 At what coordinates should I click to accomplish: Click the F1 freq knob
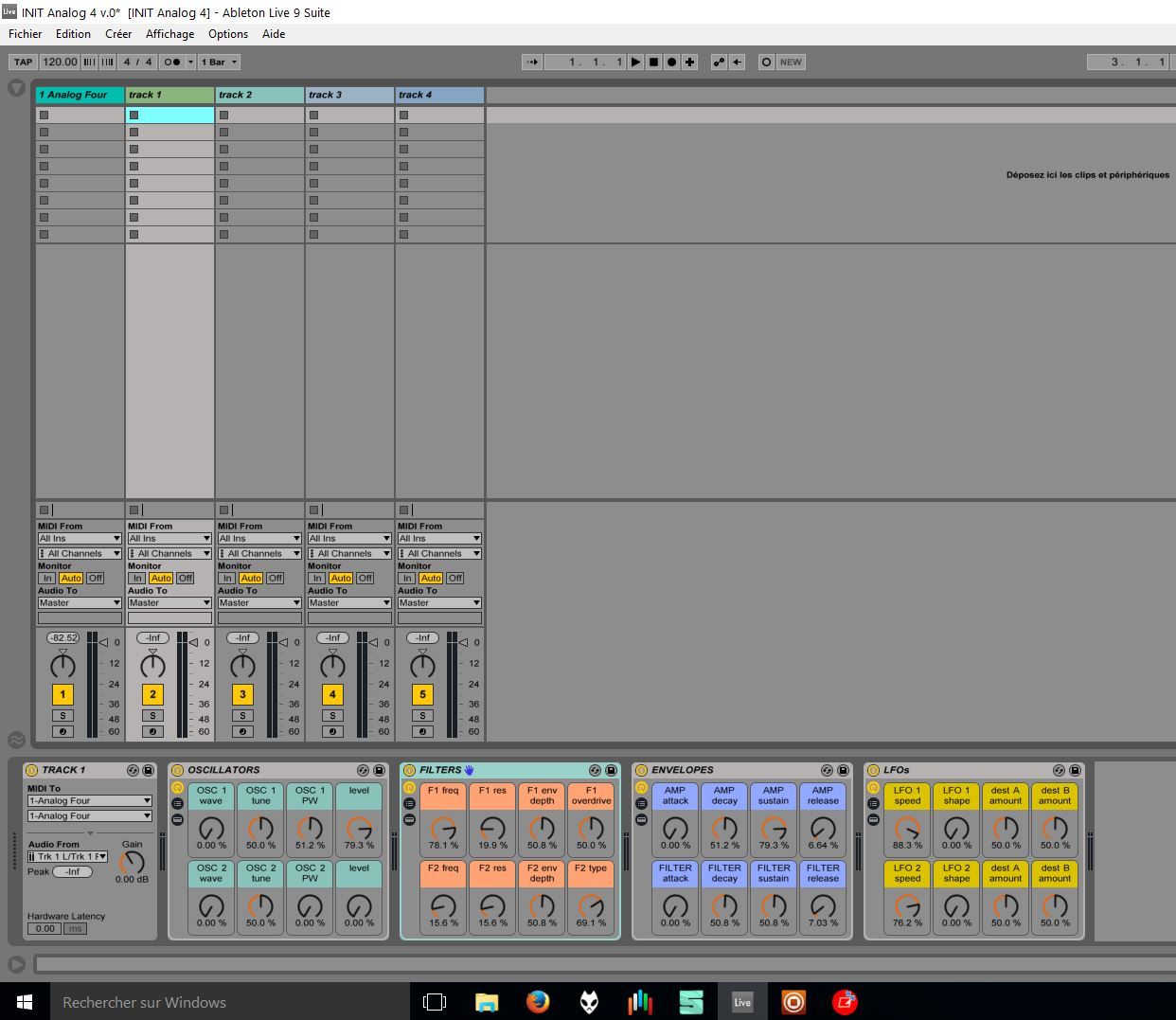point(443,829)
